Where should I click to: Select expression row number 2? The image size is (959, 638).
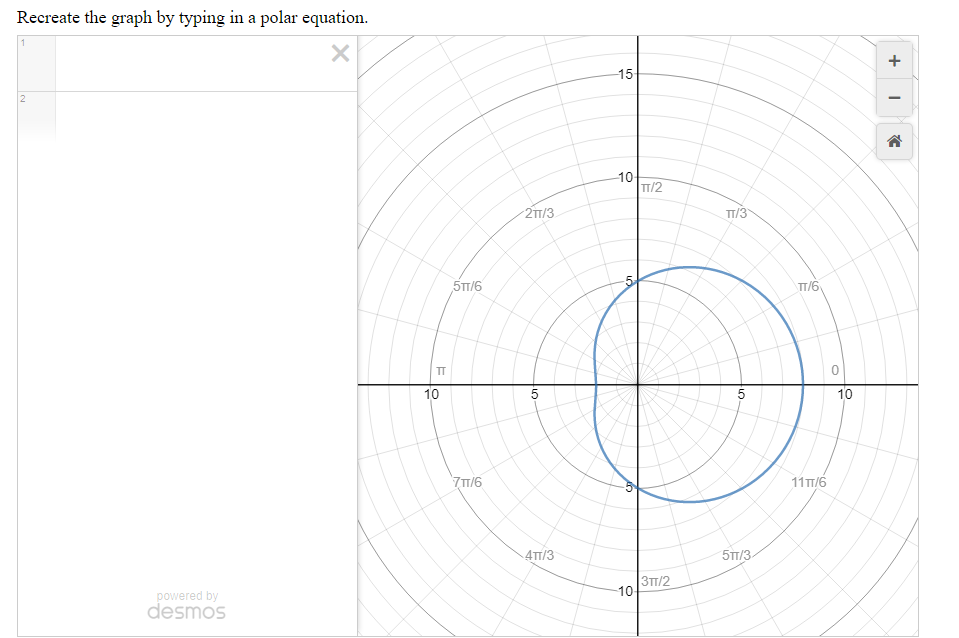tap(22, 100)
